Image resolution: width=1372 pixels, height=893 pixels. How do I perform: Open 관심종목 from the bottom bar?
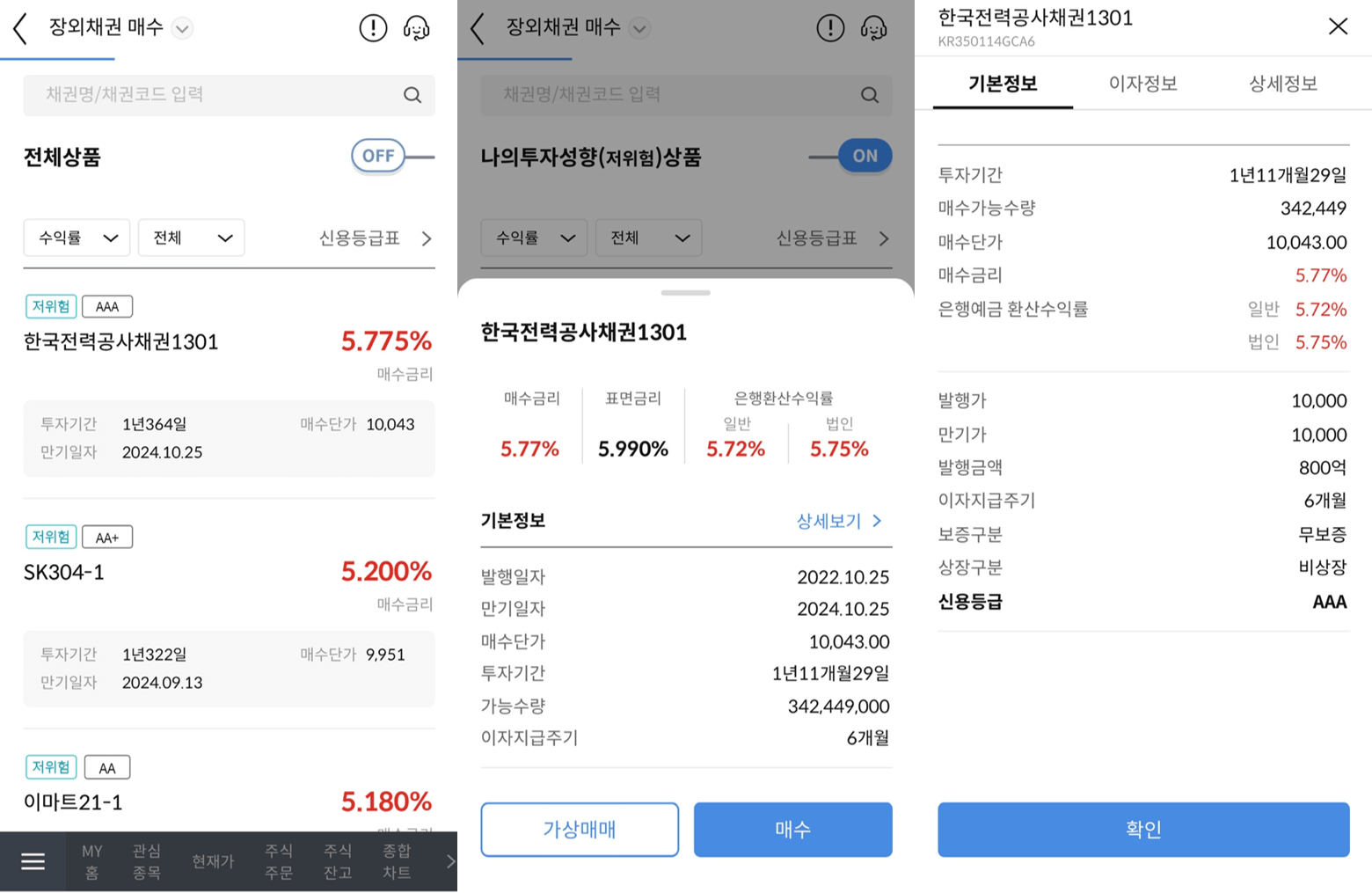click(x=147, y=861)
